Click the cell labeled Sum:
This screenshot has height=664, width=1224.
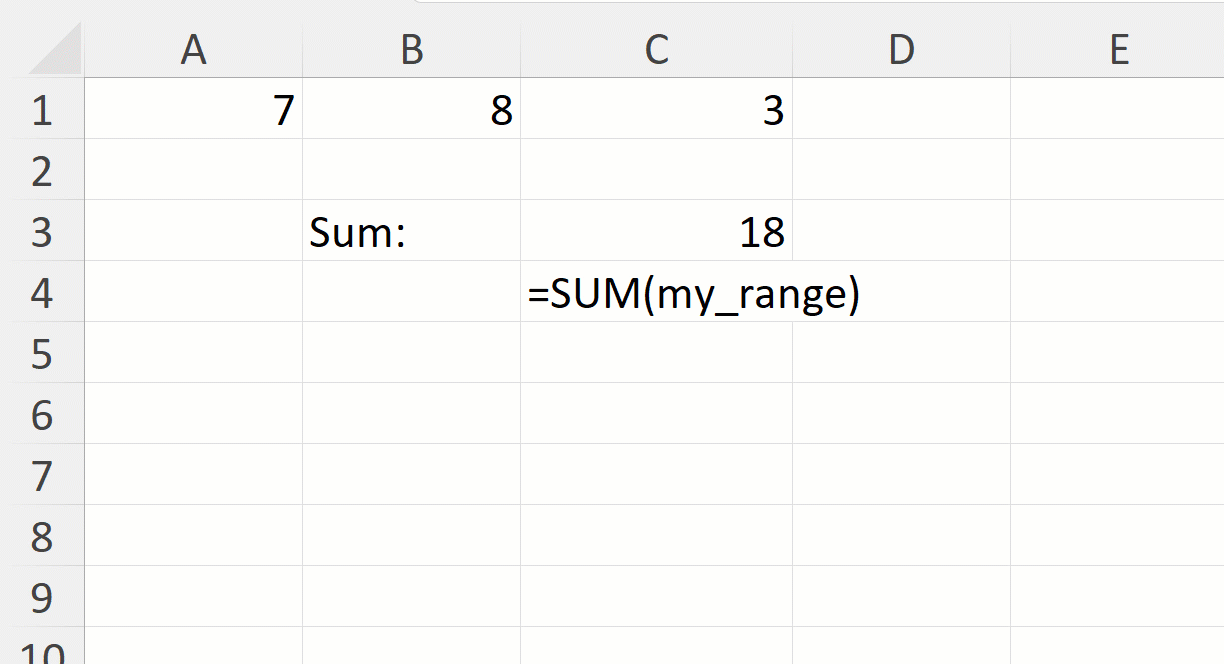(x=411, y=232)
